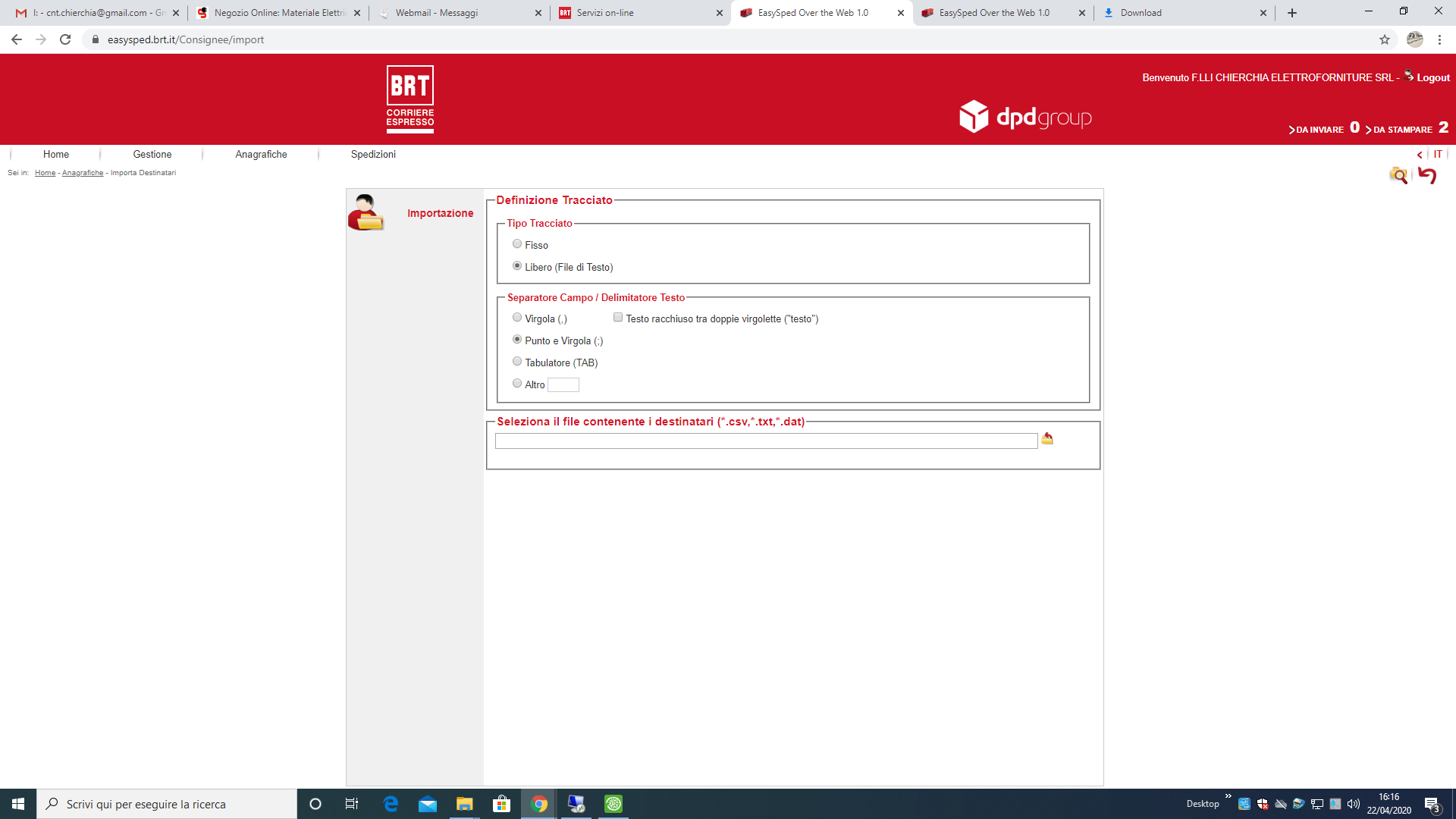Screen dimensions: 1456x819
Task: Open File Explorer from the taskbar
Action: pos(464,804)
